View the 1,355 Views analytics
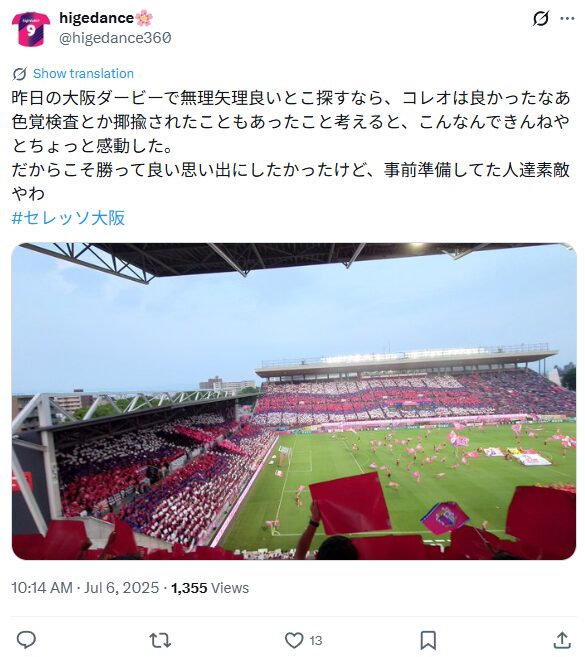The image size is (585, 657). [210, 587]
